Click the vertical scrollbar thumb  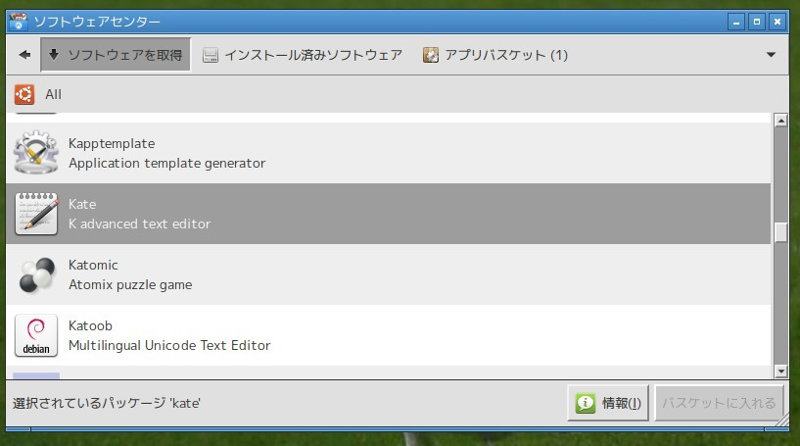[781, 233]
